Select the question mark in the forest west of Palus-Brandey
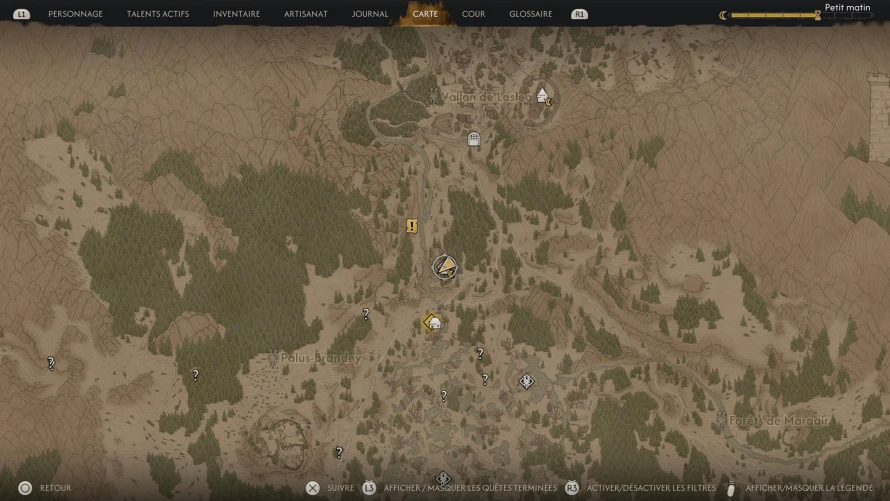Screen dimensions: 890x501 195,374
